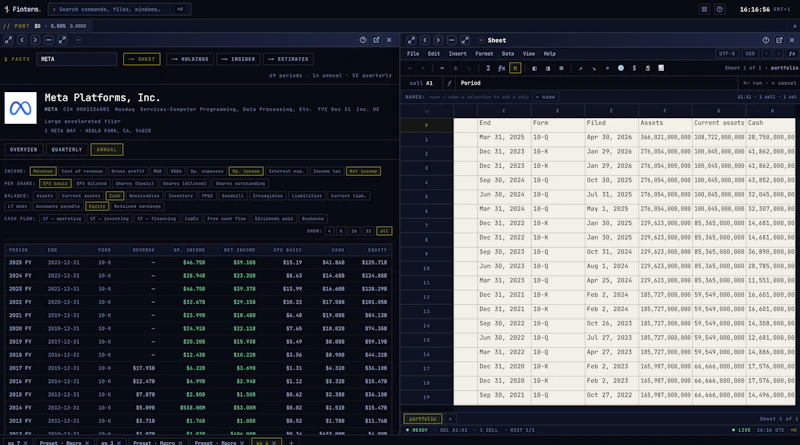This screenshot has height=445, width=800.
Task: Click the chart icon in Sheet toolbar
Action: (661, 68)
